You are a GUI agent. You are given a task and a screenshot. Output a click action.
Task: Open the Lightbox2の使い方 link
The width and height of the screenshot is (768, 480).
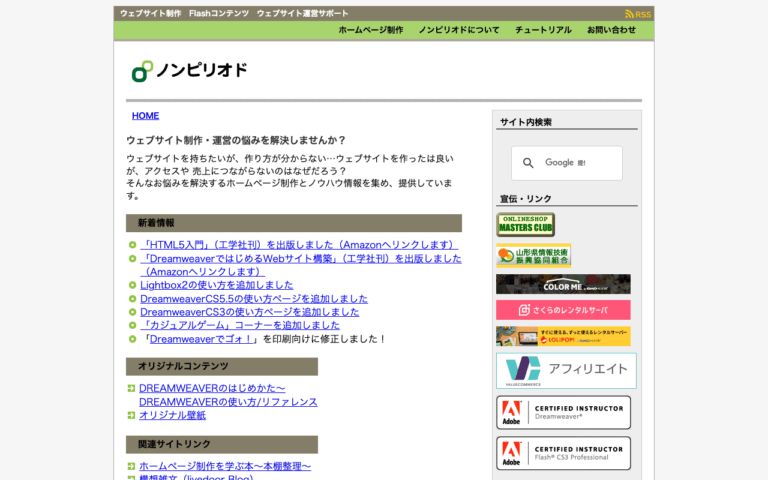point(216,285)
